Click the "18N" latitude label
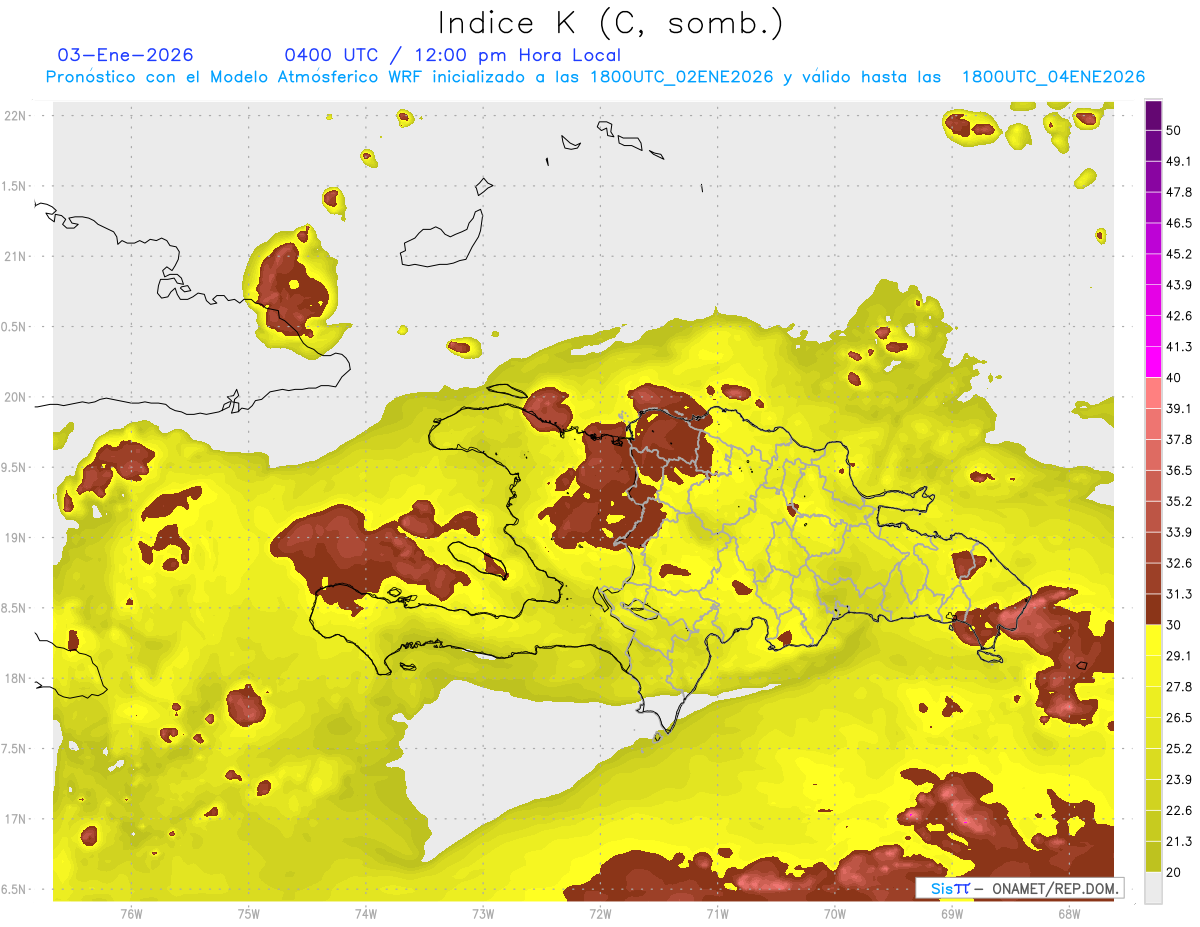The width and height of the screenshot is (1200, 927). [15, 679]
